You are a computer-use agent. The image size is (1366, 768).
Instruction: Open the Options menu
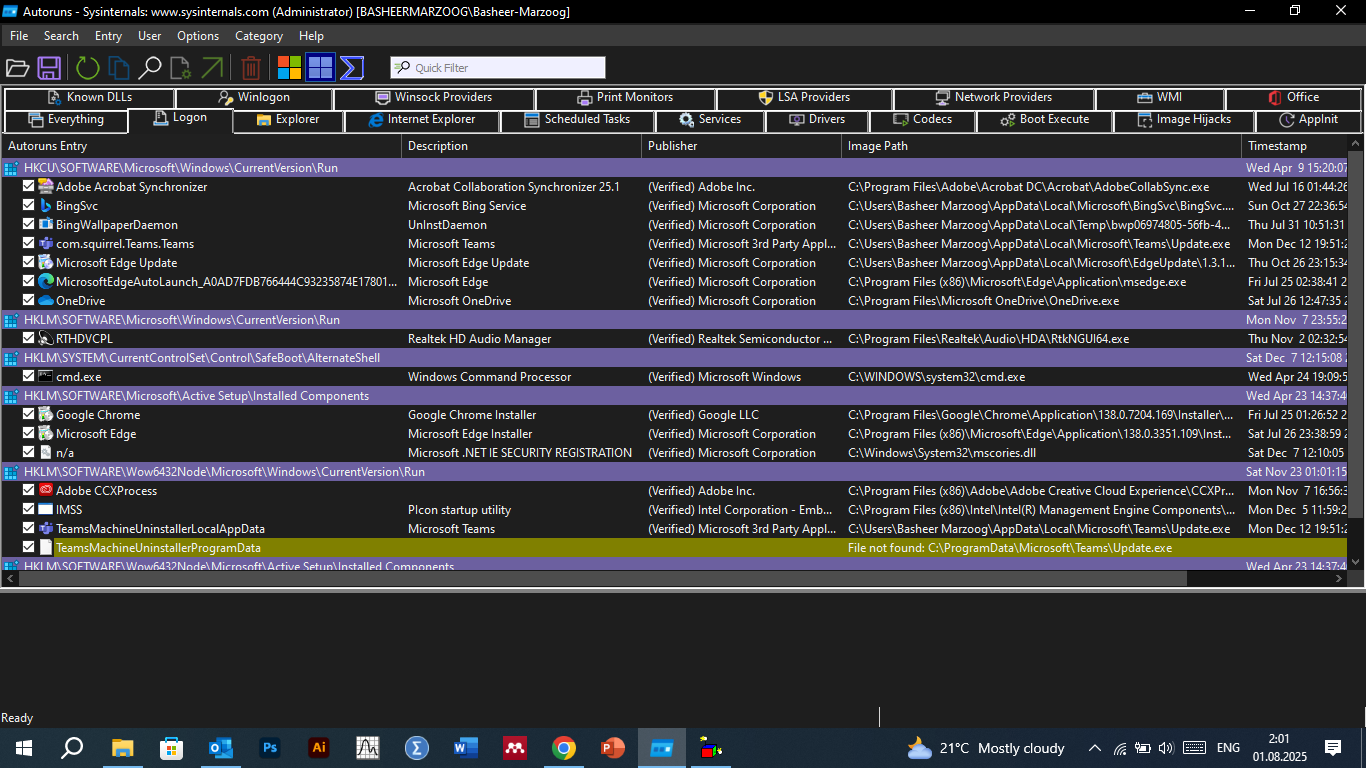198,36
